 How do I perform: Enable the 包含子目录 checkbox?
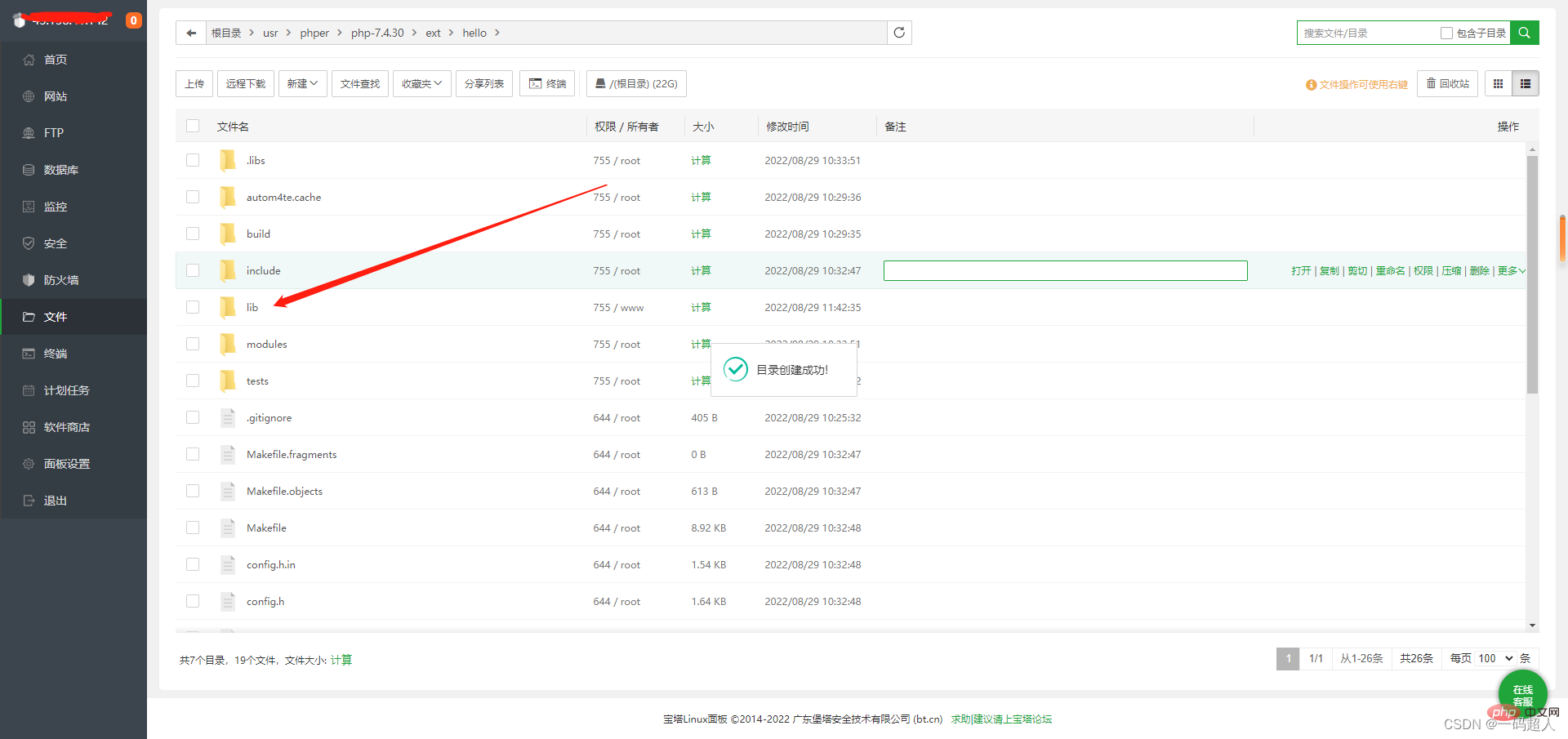tap(1446, 33)
